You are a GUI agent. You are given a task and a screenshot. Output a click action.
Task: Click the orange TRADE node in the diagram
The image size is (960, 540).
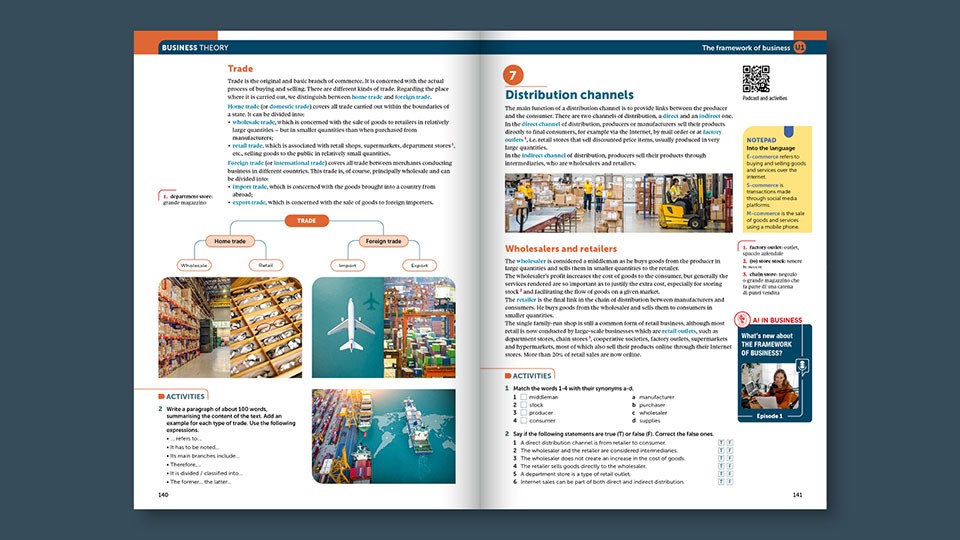coord(307,220)
